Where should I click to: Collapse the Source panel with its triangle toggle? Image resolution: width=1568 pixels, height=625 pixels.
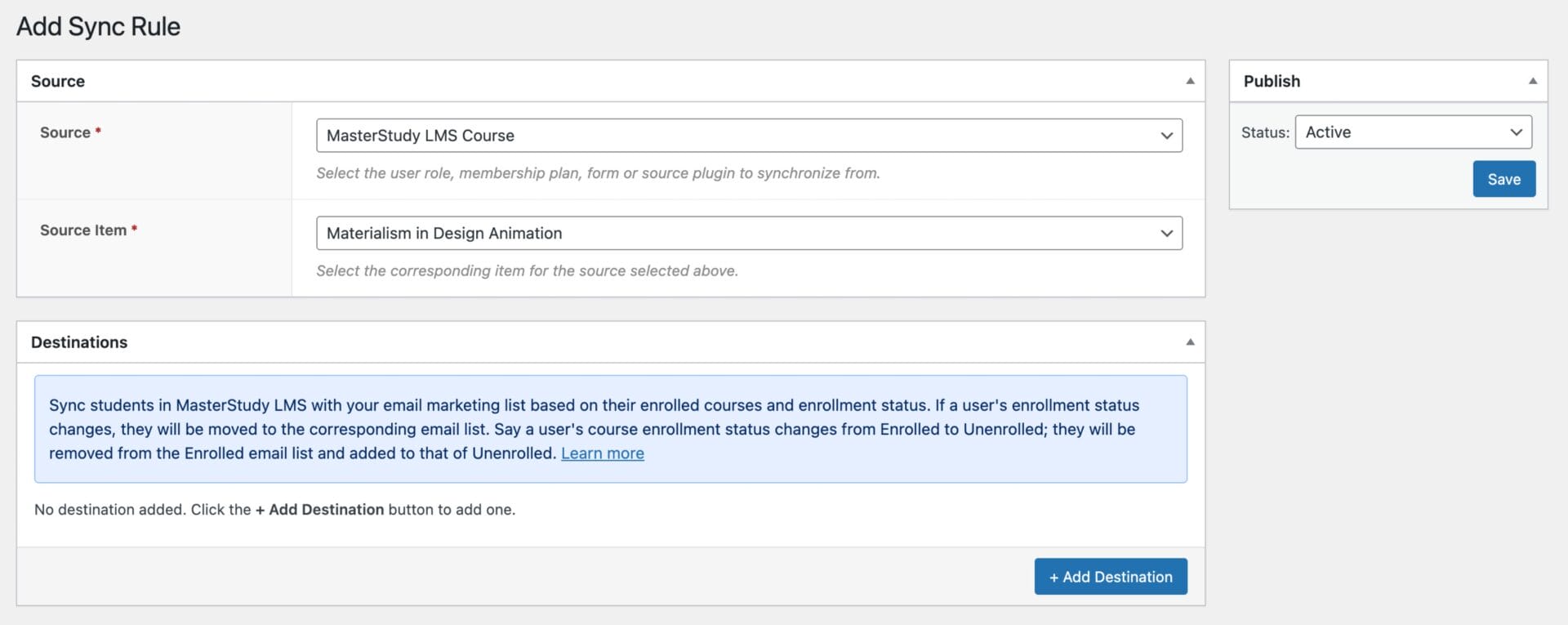pyautogui.click(x=1190, y=81)
